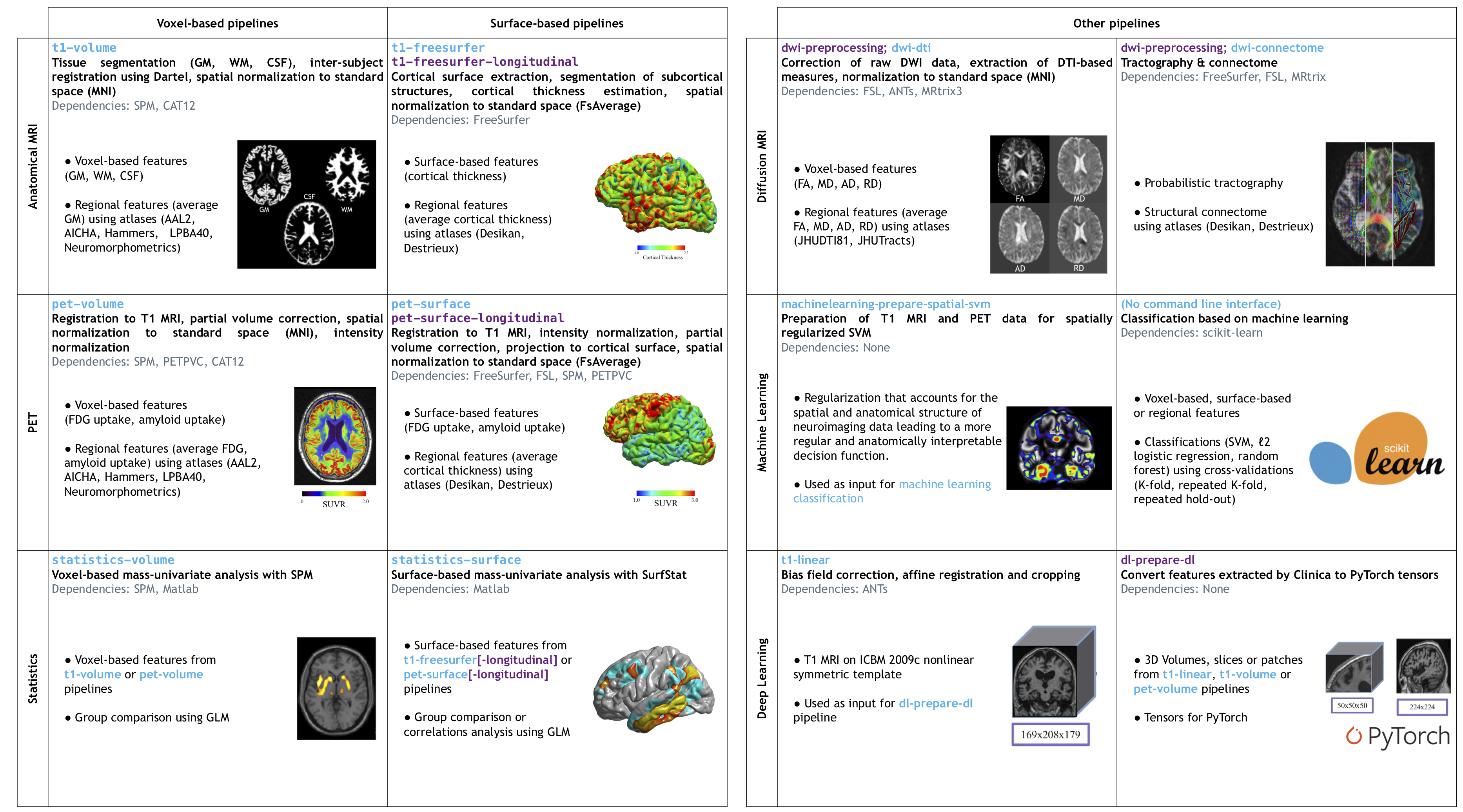Open the t1-freesurfer-longitudinal pipeline link

click(x=485, y=62)
